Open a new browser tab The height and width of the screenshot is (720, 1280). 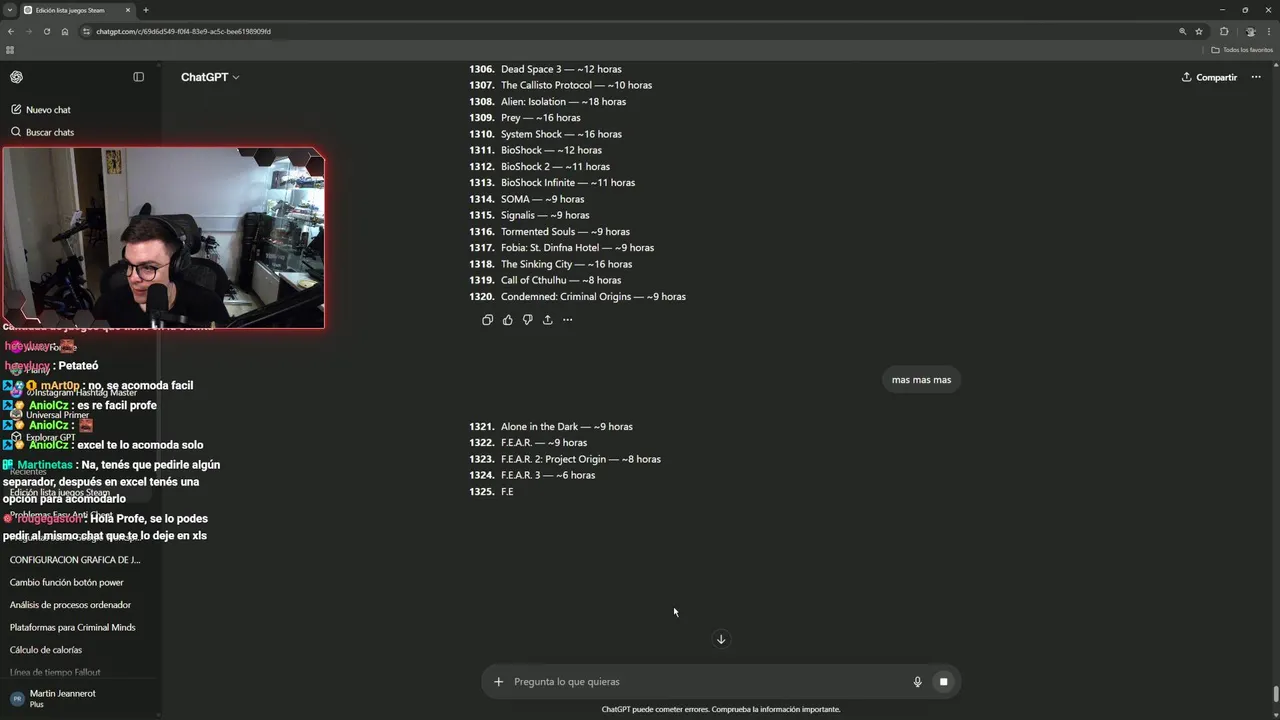pos(146,10)
